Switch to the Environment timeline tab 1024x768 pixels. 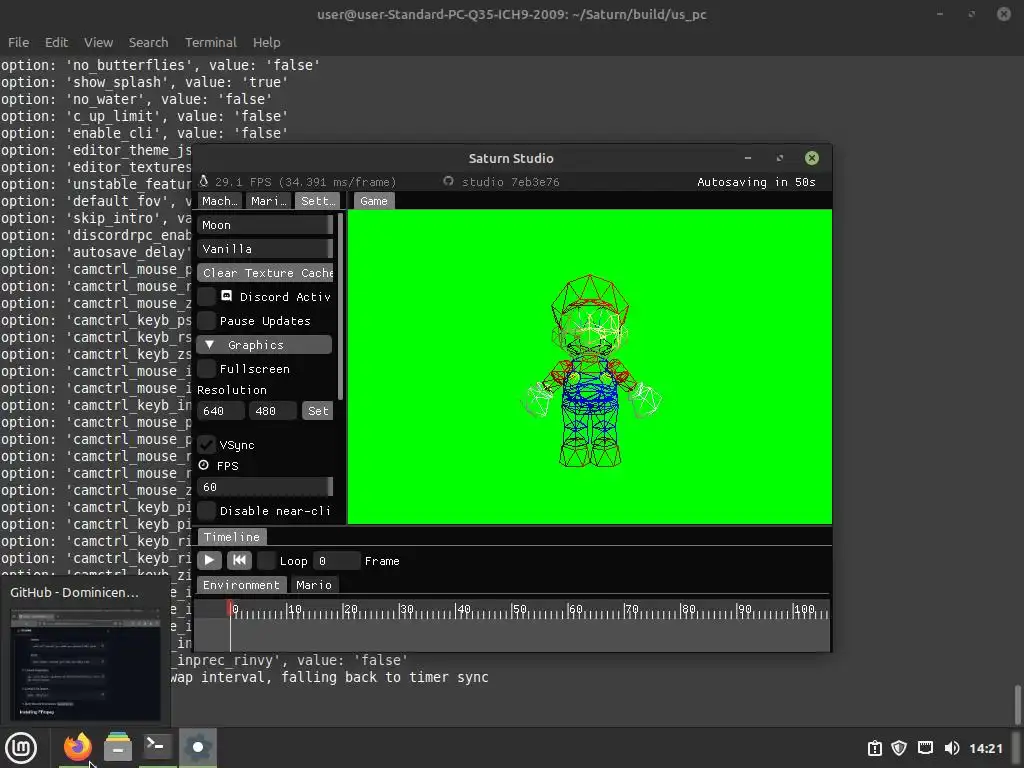pos(241,584)
